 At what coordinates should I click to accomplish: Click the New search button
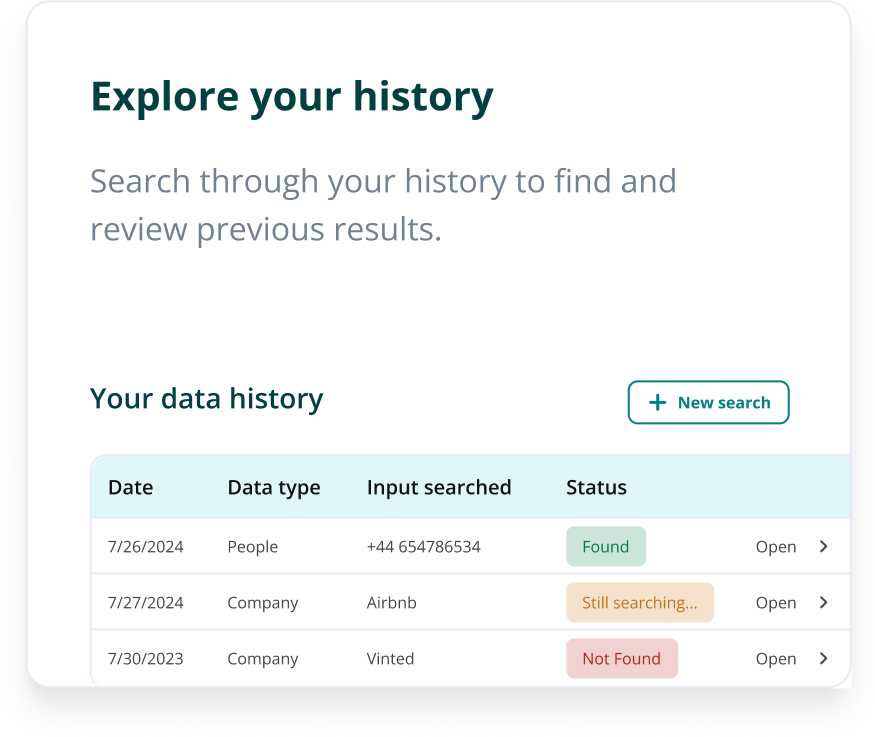click(x=708, y=402)
